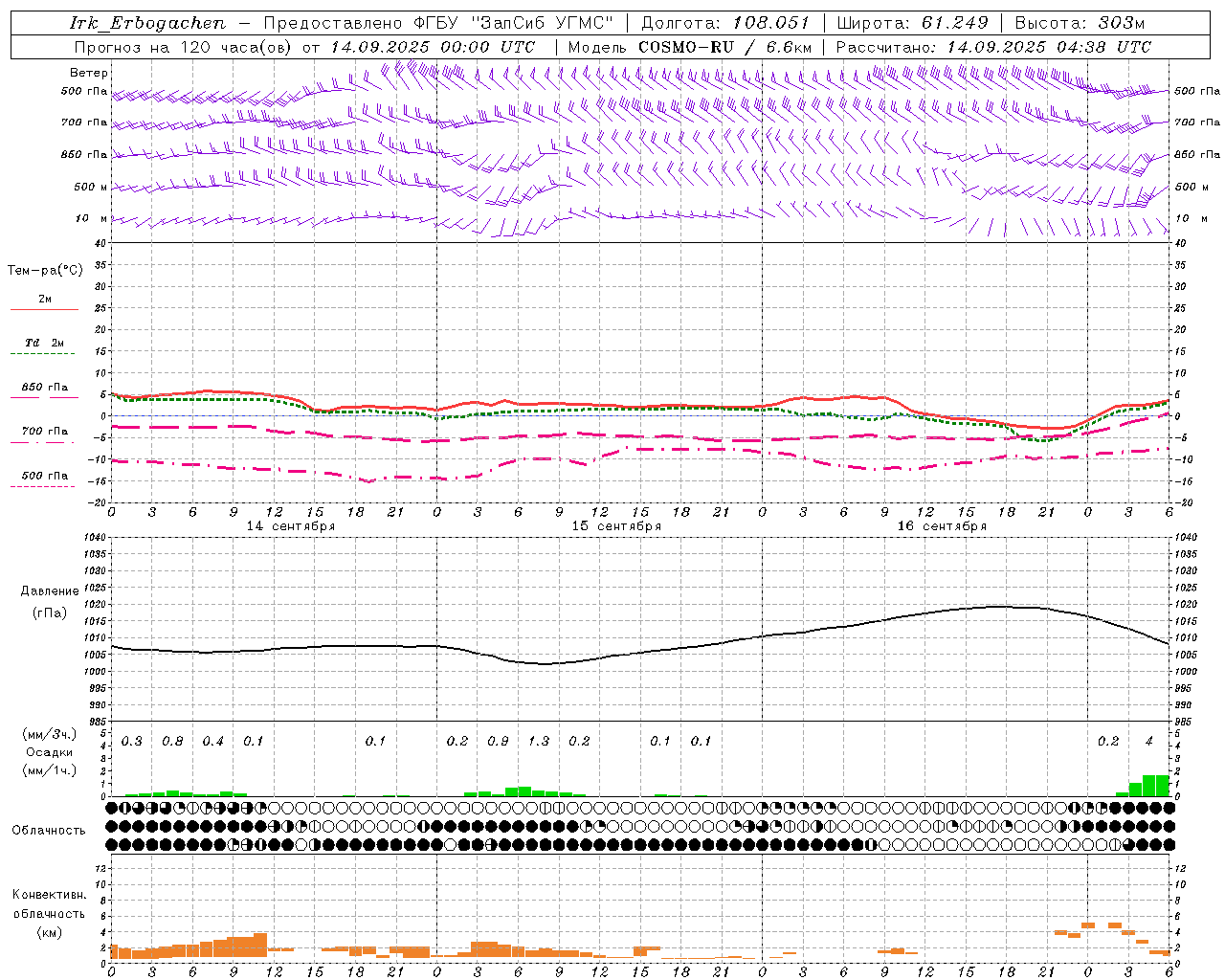The width and height of the screenshot is (1225, 980).
Task: Click the 14 сентября date label
Action: (x=291, y=525)
